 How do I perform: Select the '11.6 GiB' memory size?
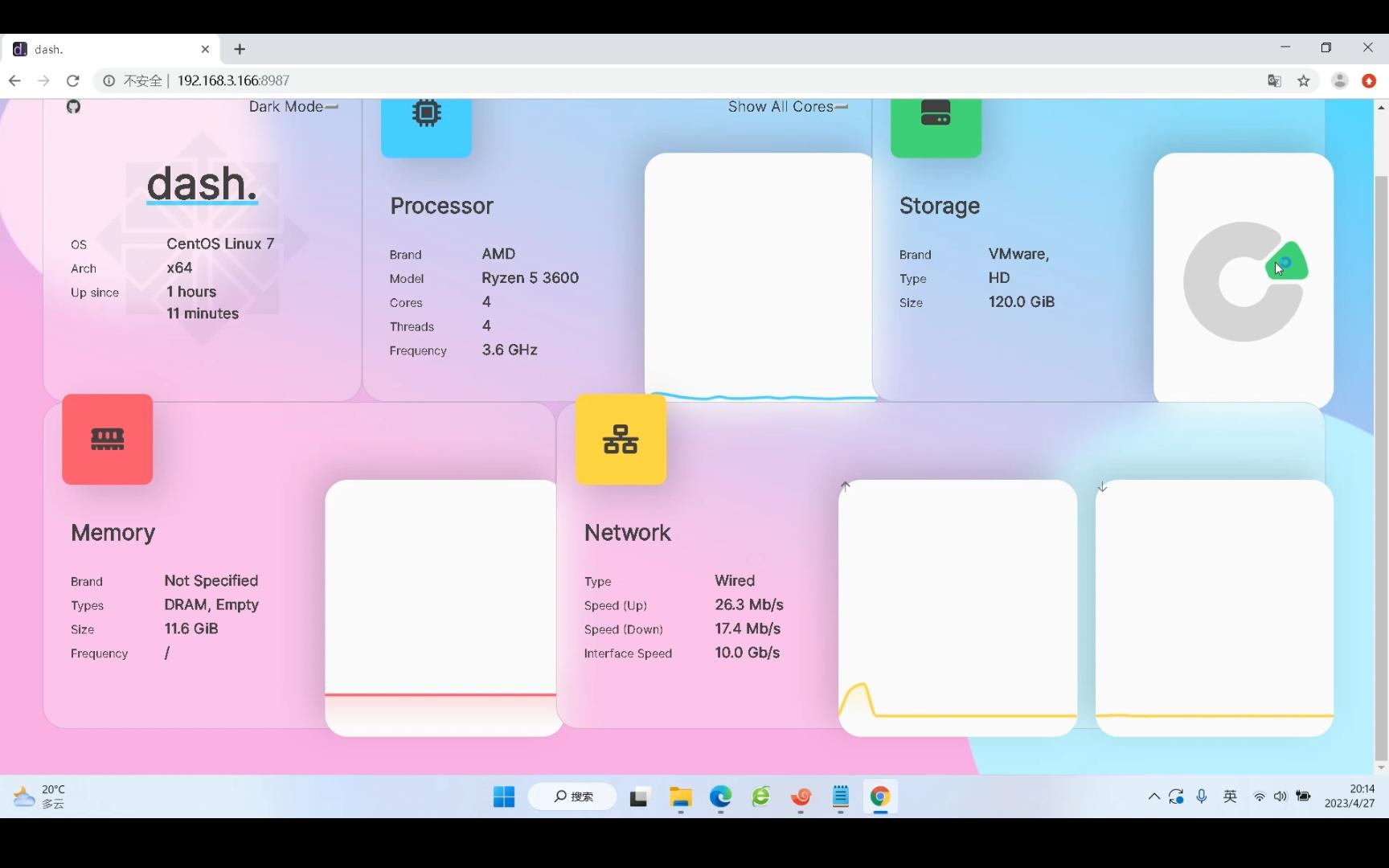191,628
